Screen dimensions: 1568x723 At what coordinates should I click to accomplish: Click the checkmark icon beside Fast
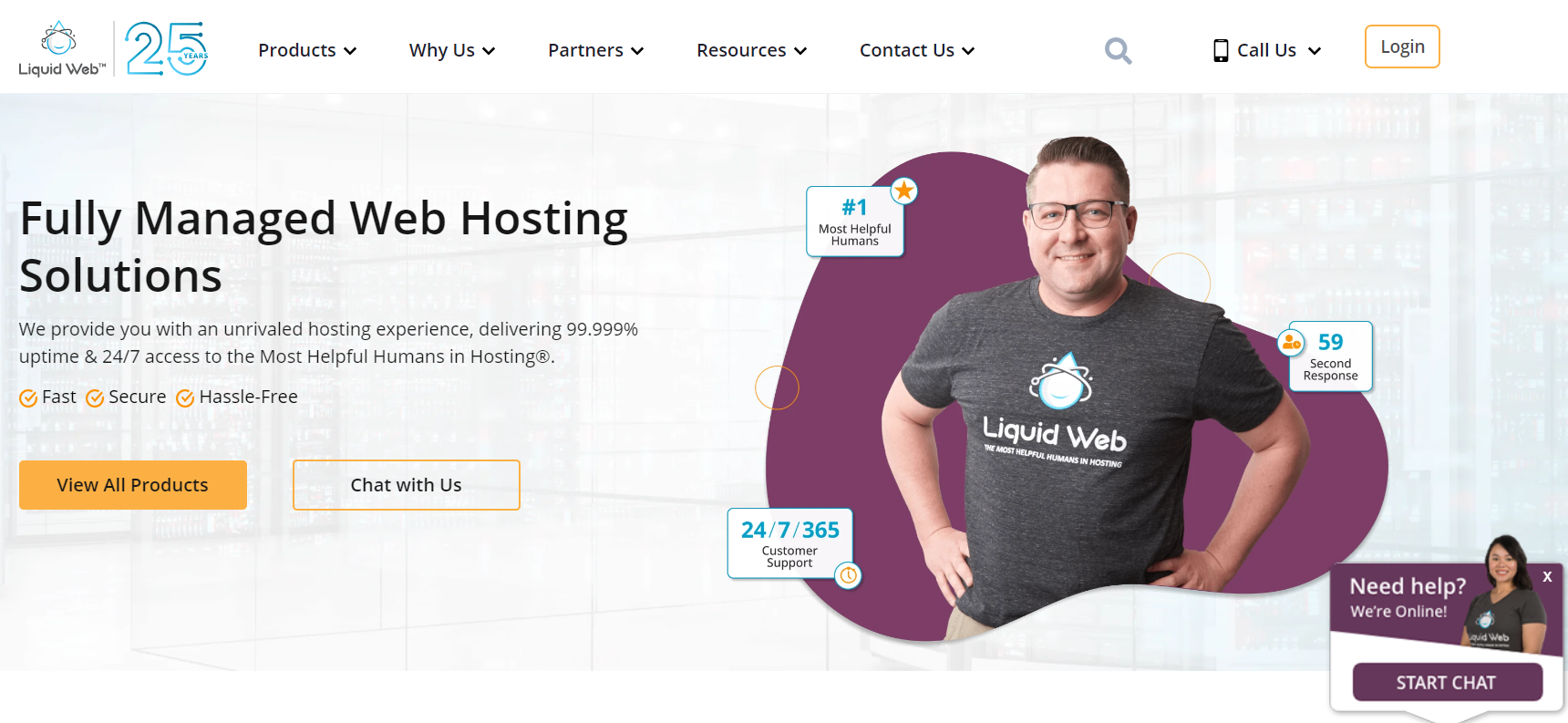pos(28,398)
